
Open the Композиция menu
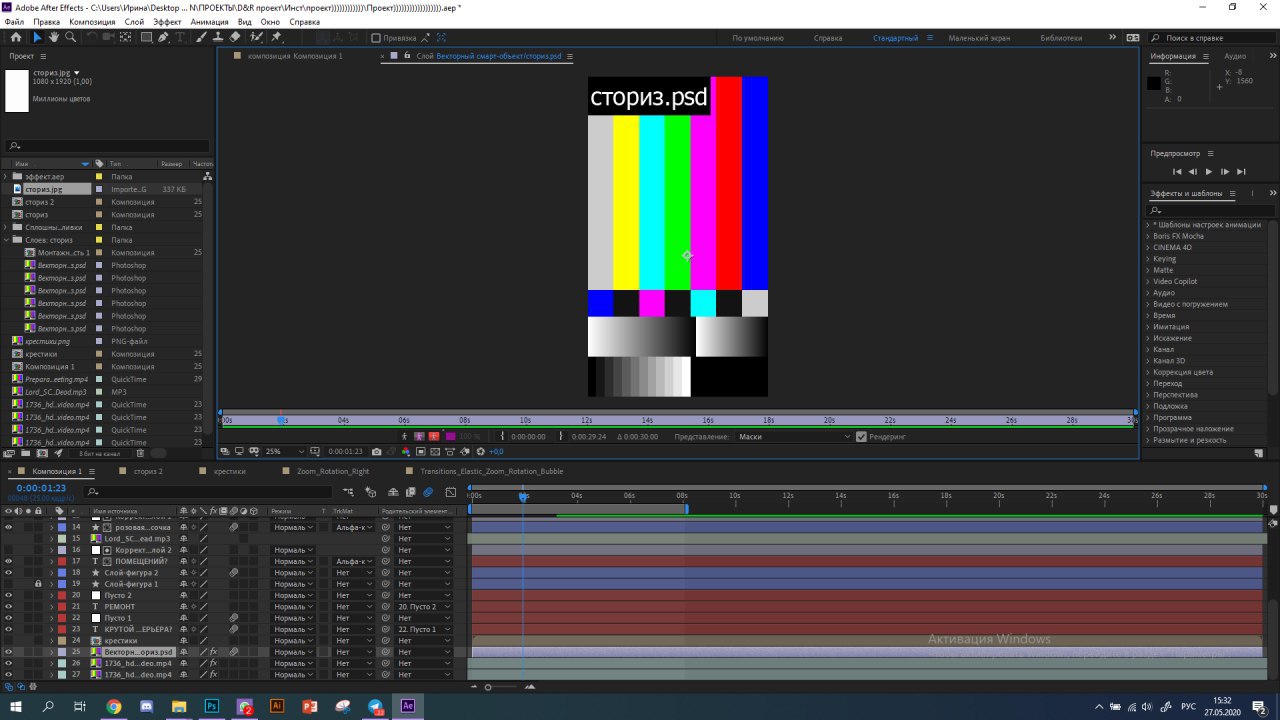(92, 21)
